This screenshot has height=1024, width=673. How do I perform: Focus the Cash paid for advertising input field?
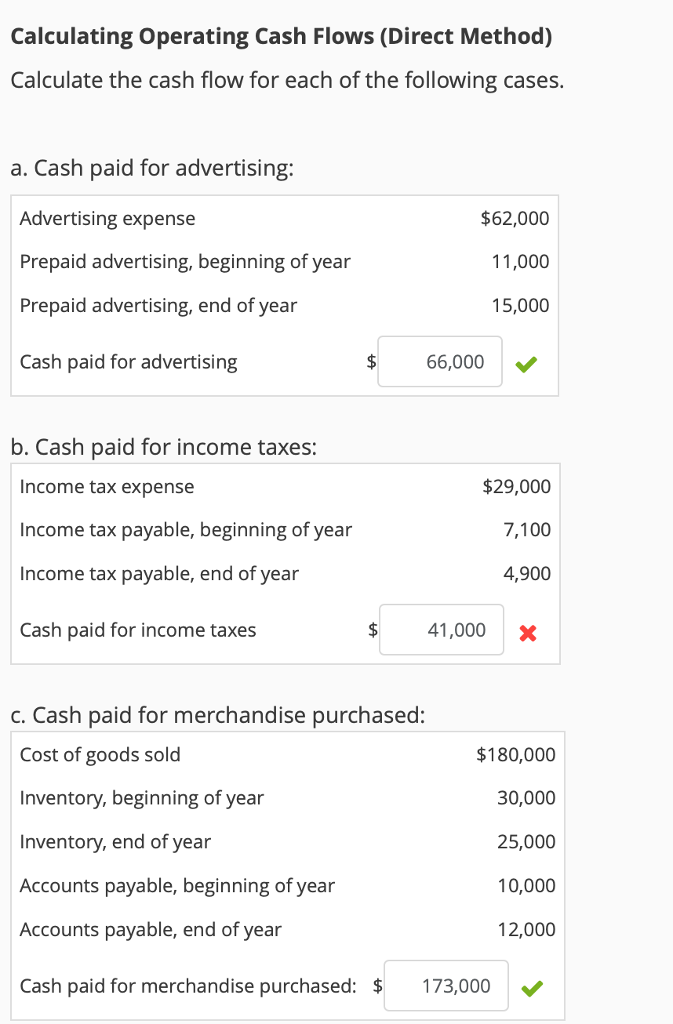coord(440,362)
